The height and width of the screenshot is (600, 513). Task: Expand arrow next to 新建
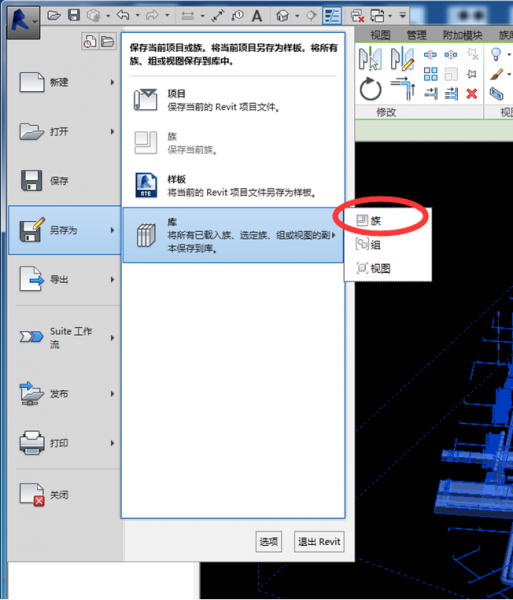(x=112, y=82)
